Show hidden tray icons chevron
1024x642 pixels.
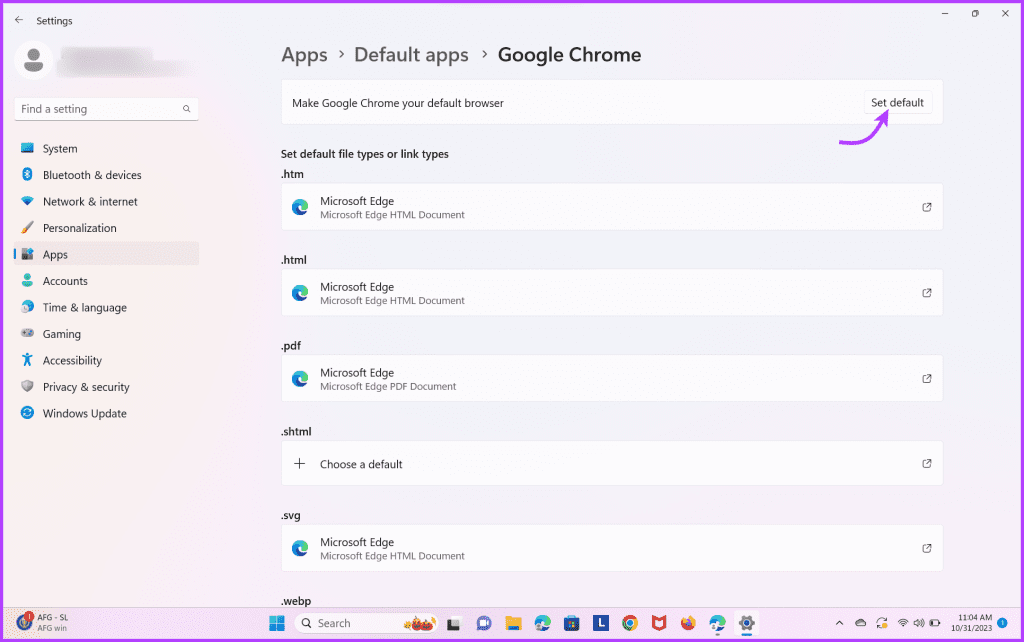point(839,623)
